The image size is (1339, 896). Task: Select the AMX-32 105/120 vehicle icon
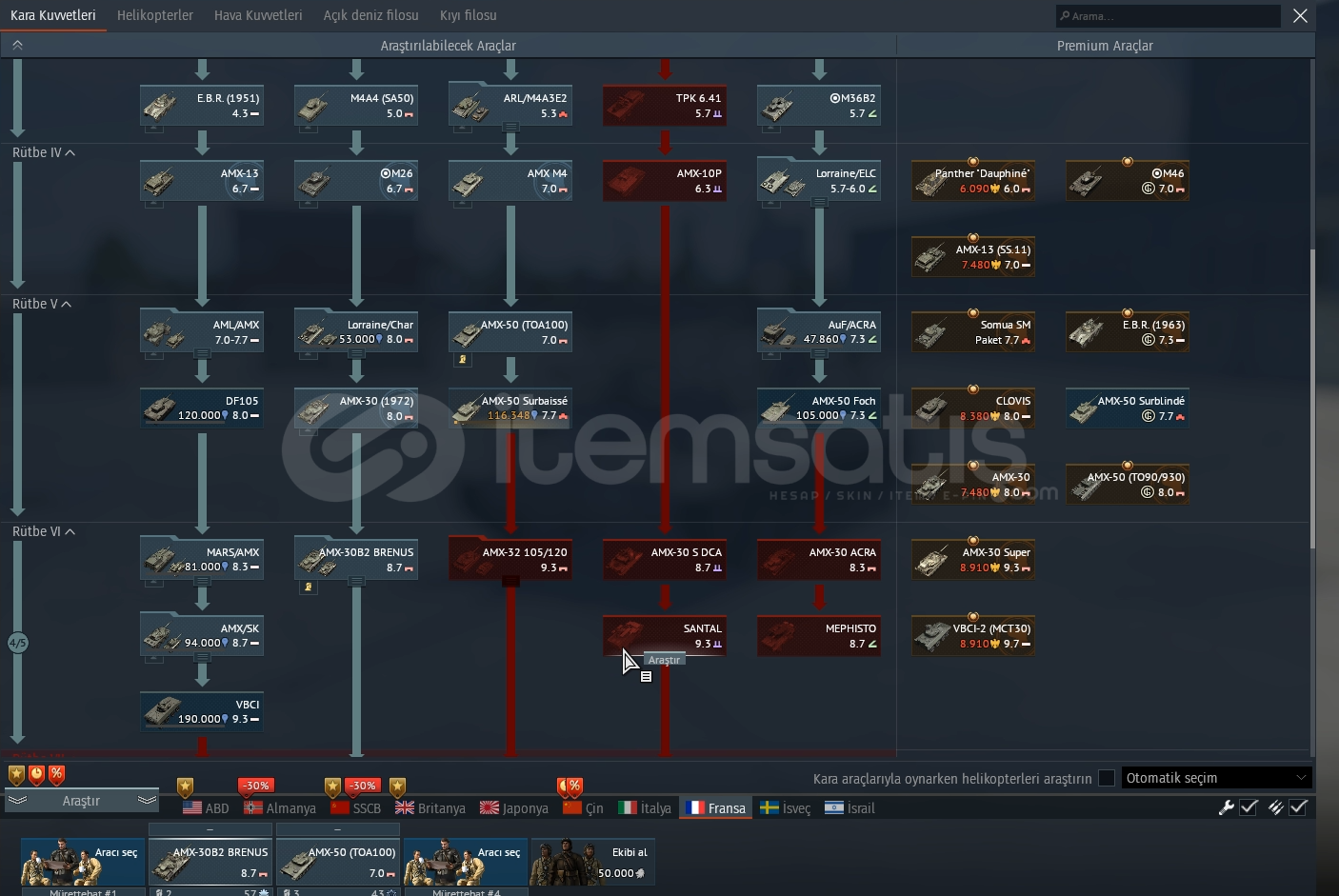pyautogui.click(x=510, y=560)
